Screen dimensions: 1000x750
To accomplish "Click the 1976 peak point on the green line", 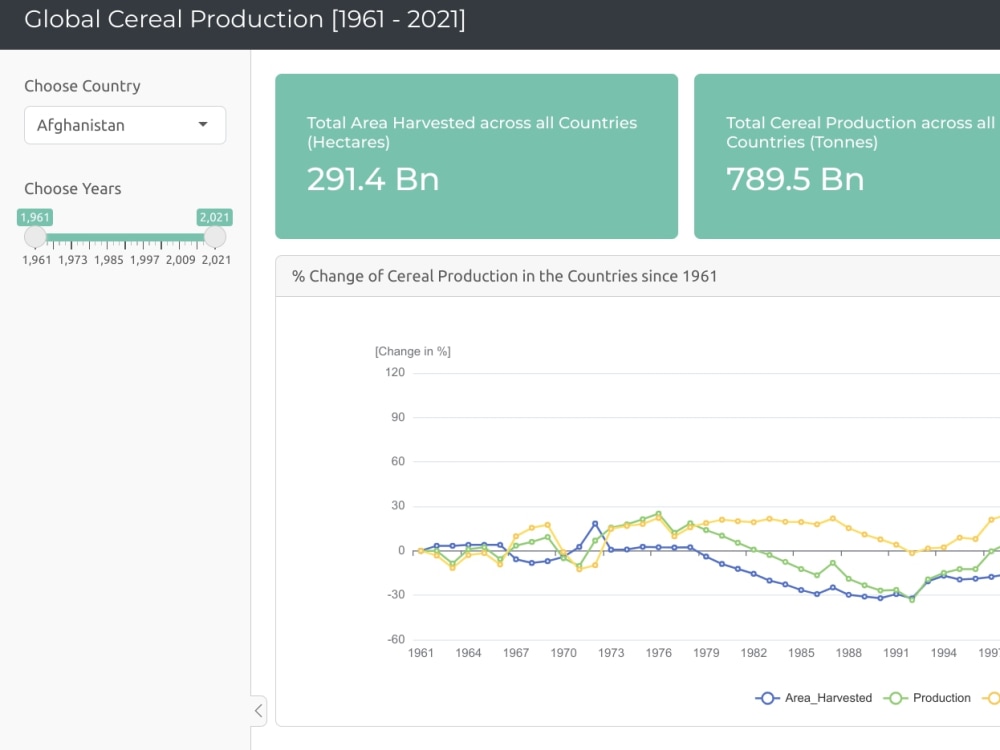I will [658, 514].
